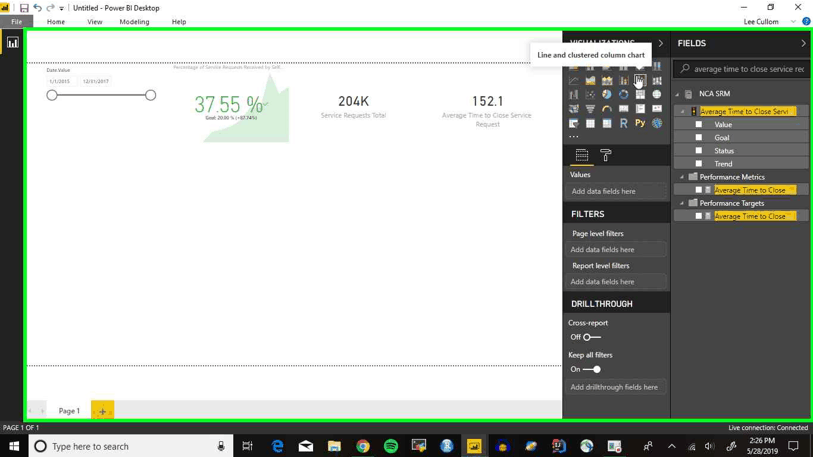
Task: Select the Line and clustered column chart visual
Action: pyautogui.click(x=640, y=80)
